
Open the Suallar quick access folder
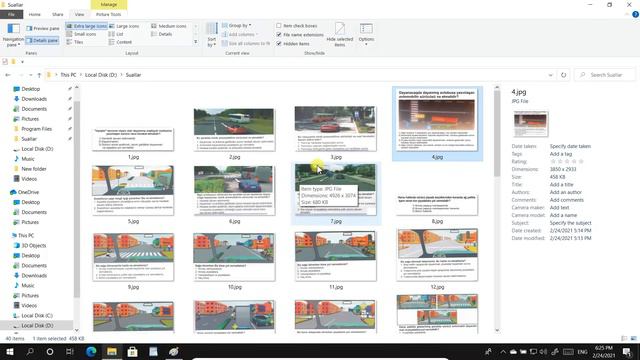tap(29, 139)
